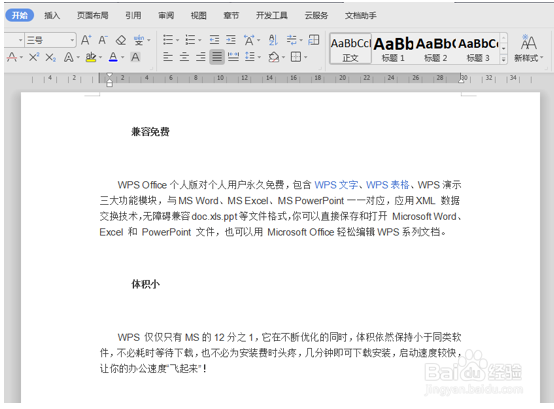Apply distributed alignment
Viewport: 554px width, 409px height.
[233, 57]
